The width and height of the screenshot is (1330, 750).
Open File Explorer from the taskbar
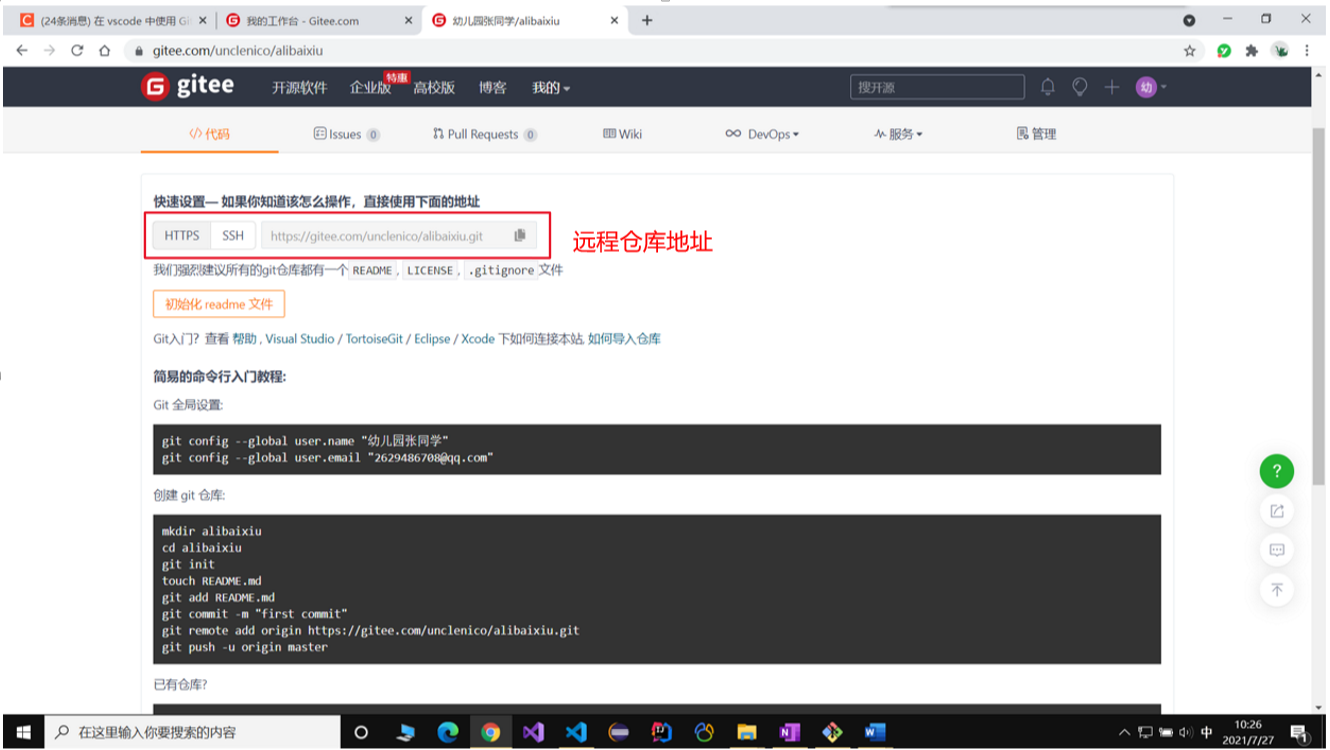click(x=747, y=732)
